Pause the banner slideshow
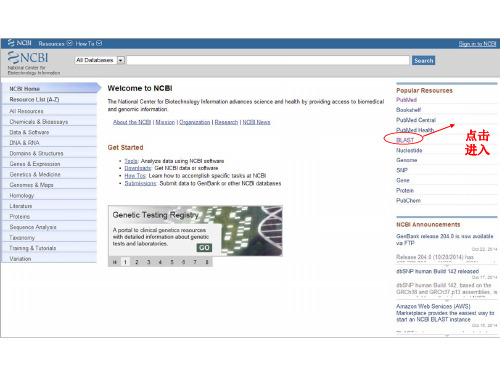Screen dimensions: 500x375 (x=114, y=262)
